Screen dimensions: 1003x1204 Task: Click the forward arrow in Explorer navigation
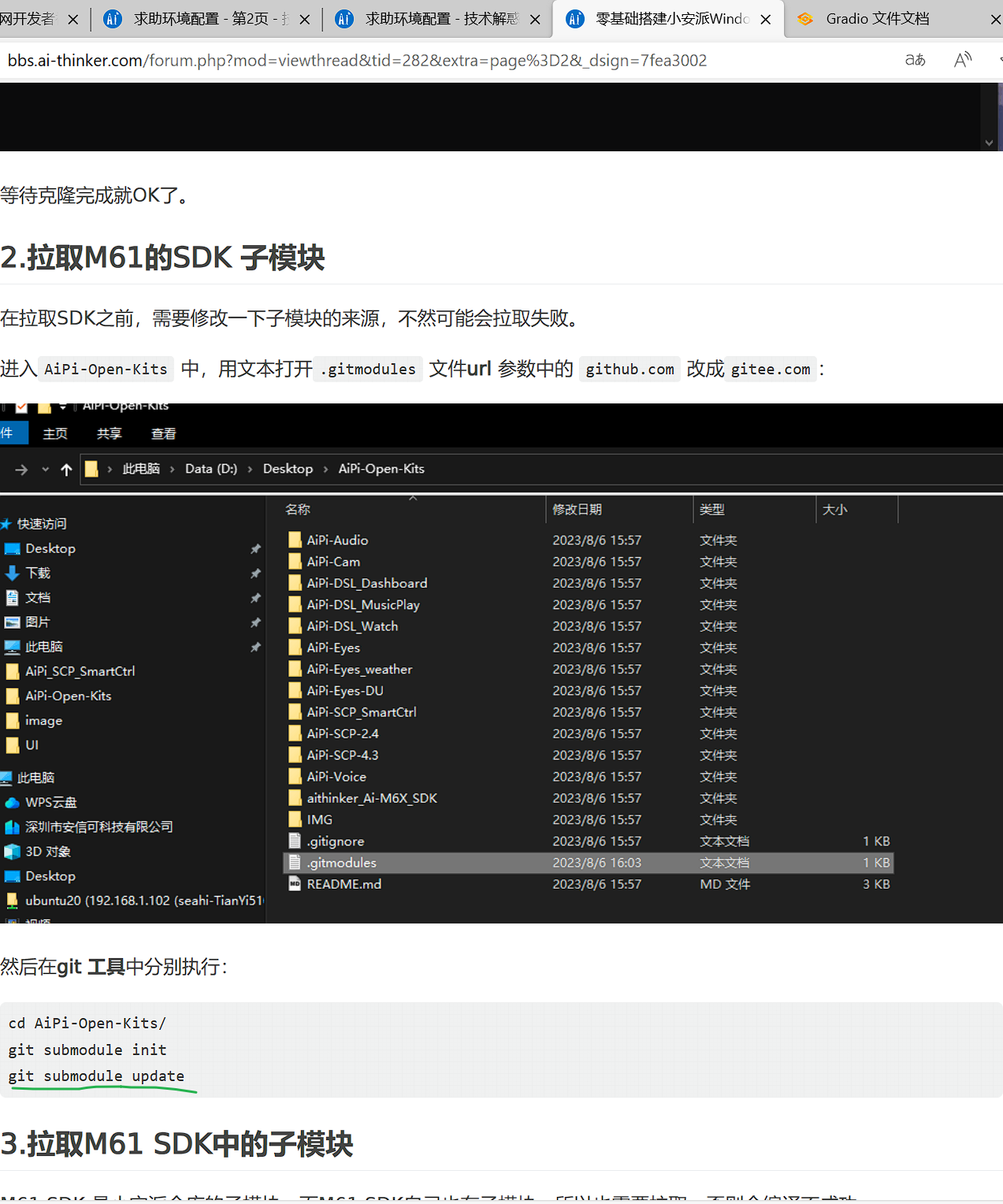pos(21,470)
